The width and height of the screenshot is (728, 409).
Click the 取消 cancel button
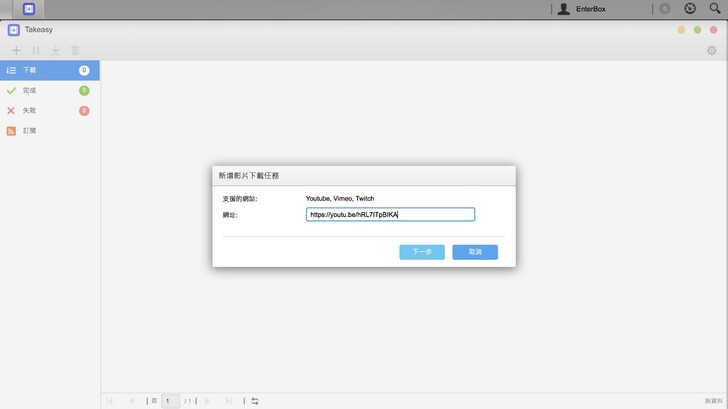475,252
